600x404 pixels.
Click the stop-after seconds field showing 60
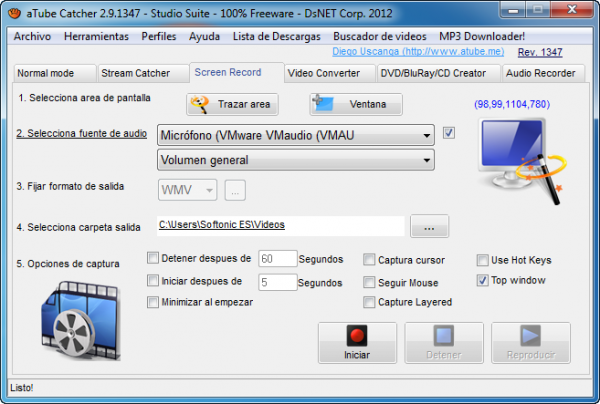[277, 259]
